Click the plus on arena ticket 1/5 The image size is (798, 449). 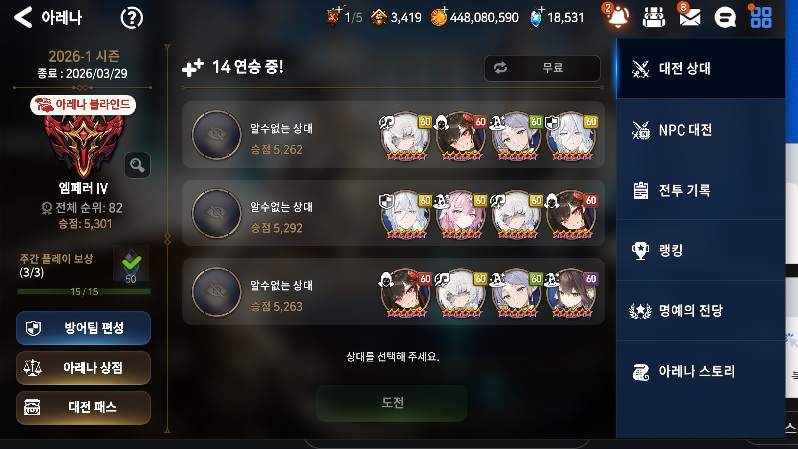pyautogui.click(x=340, y=9)
